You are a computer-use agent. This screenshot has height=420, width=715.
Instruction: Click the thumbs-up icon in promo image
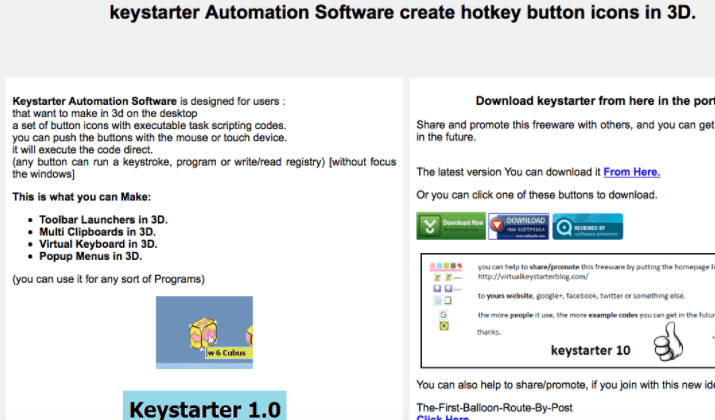[x=668, y=342]
